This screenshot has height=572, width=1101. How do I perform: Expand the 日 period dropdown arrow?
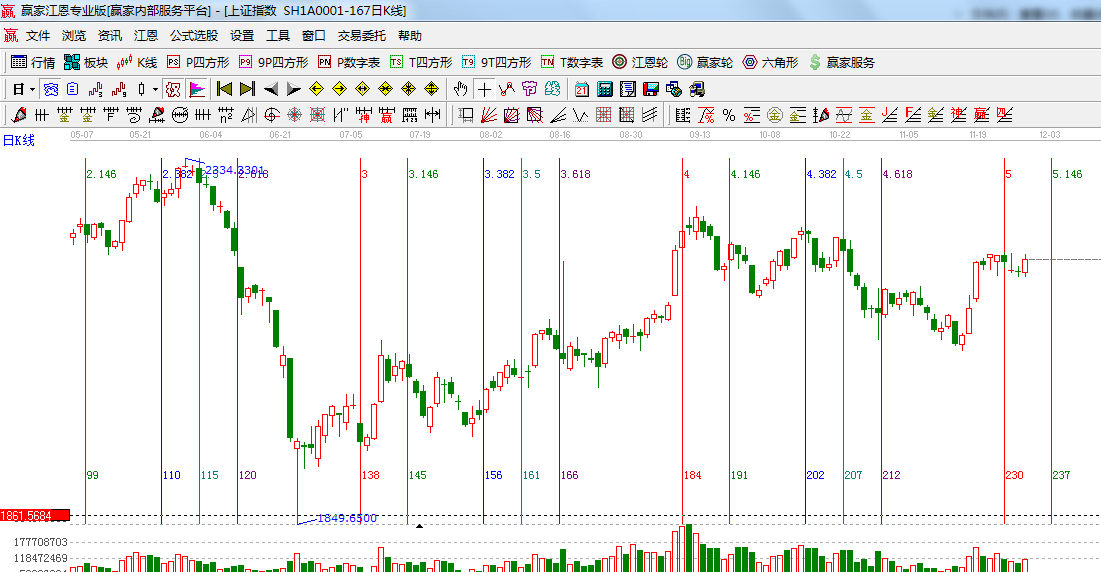pos(32,89)
